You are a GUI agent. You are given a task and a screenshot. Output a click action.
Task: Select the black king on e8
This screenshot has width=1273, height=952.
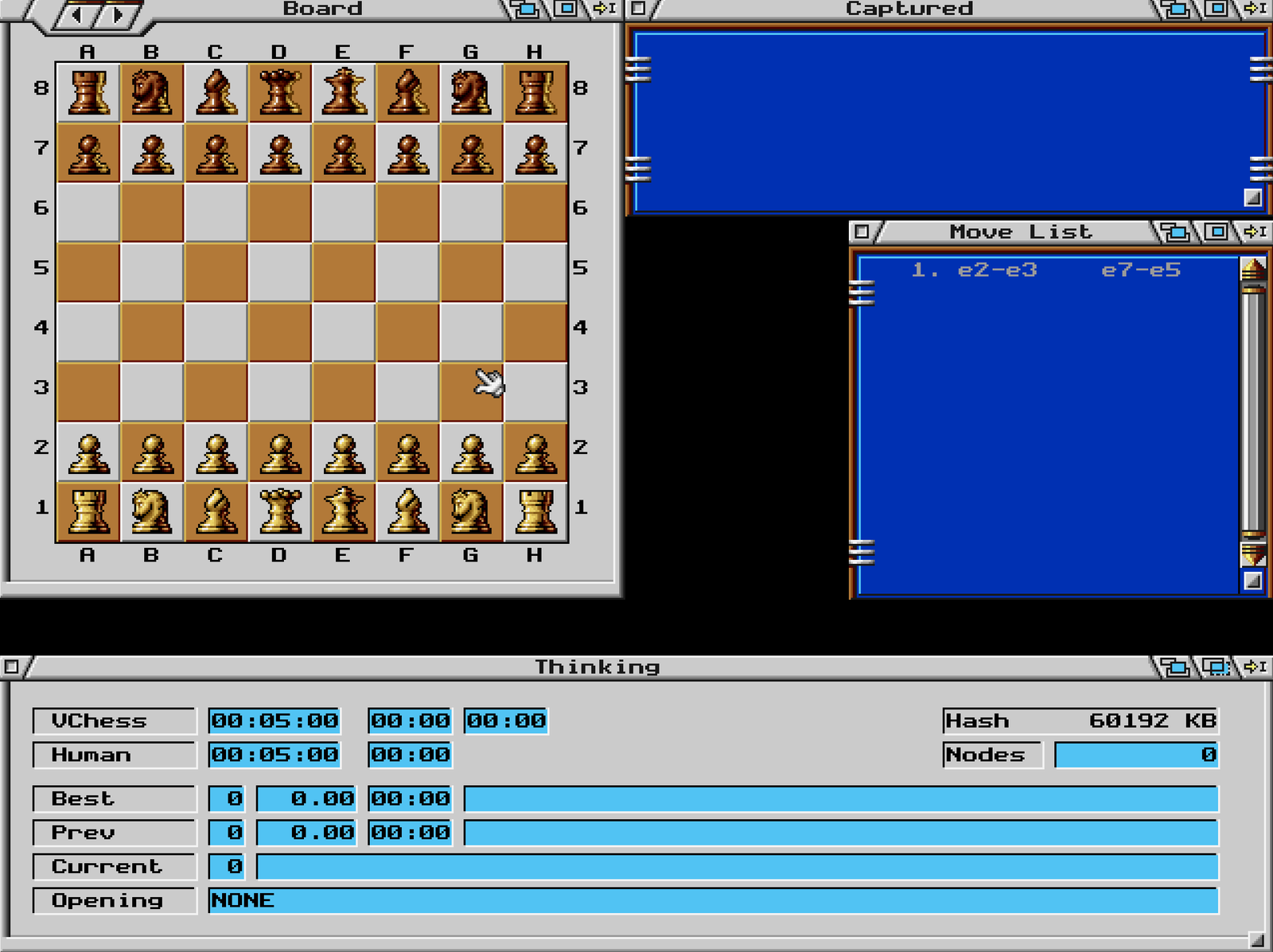tap(343, 92)
